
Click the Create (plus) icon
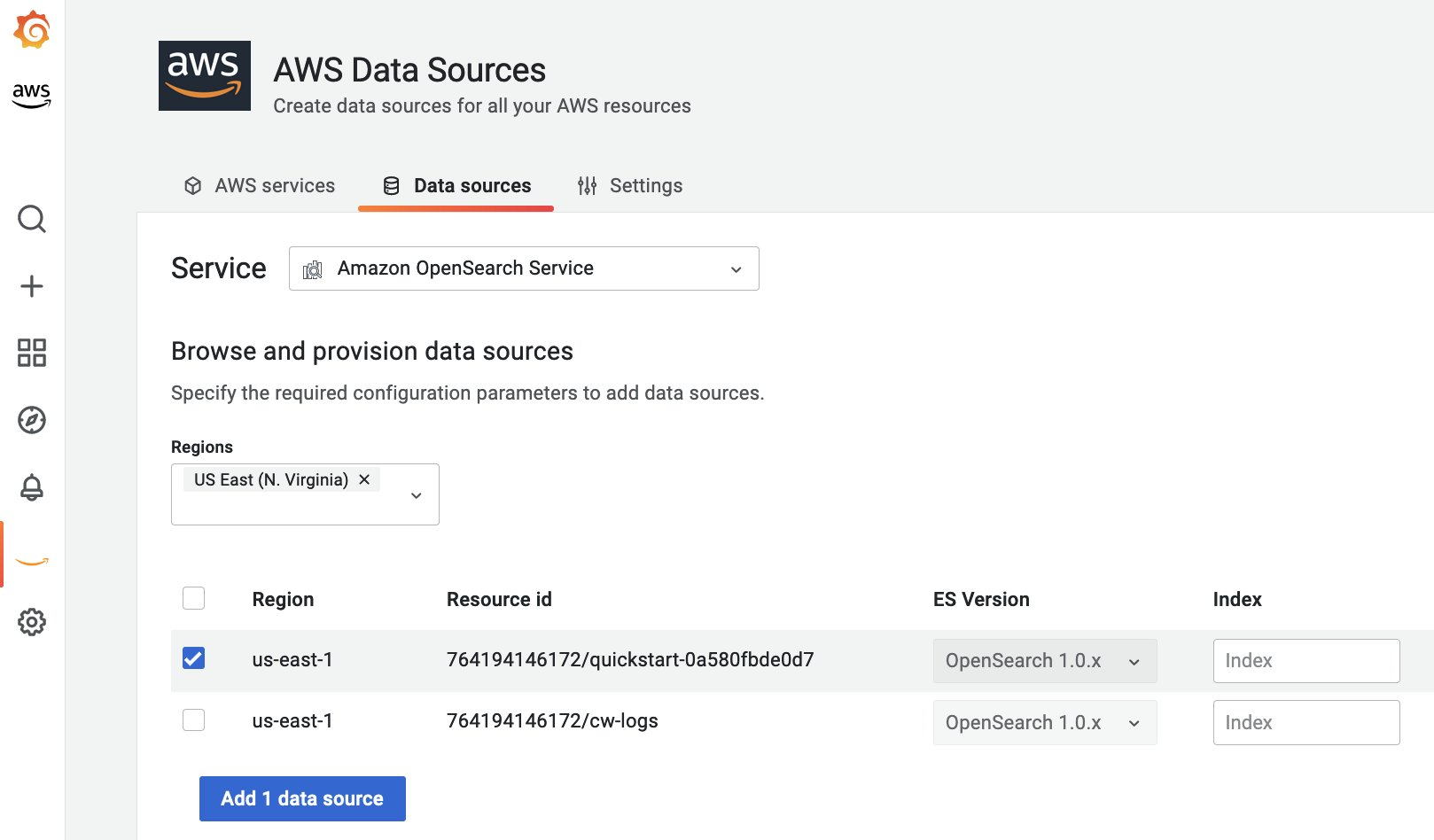[x=32, y=285]
